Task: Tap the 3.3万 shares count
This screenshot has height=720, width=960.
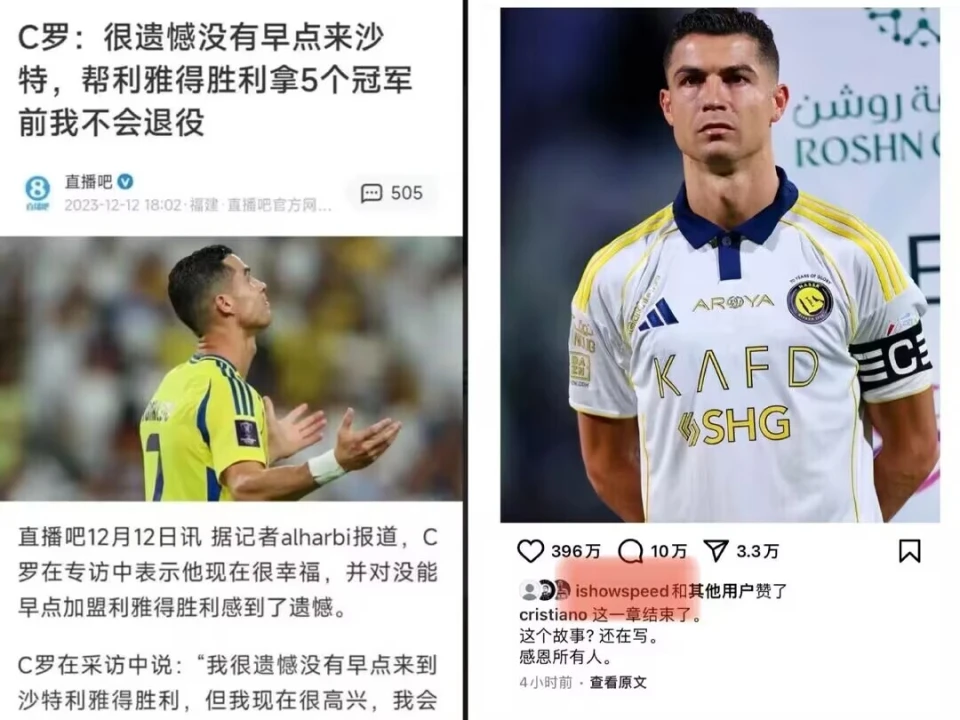Action: [x=757, y=551]
